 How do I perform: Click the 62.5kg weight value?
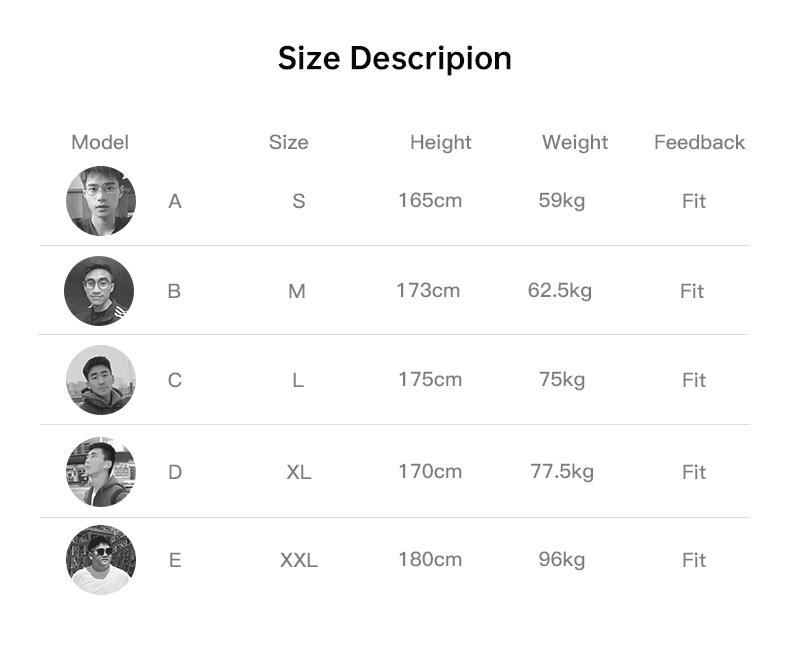tap(560, 290)
